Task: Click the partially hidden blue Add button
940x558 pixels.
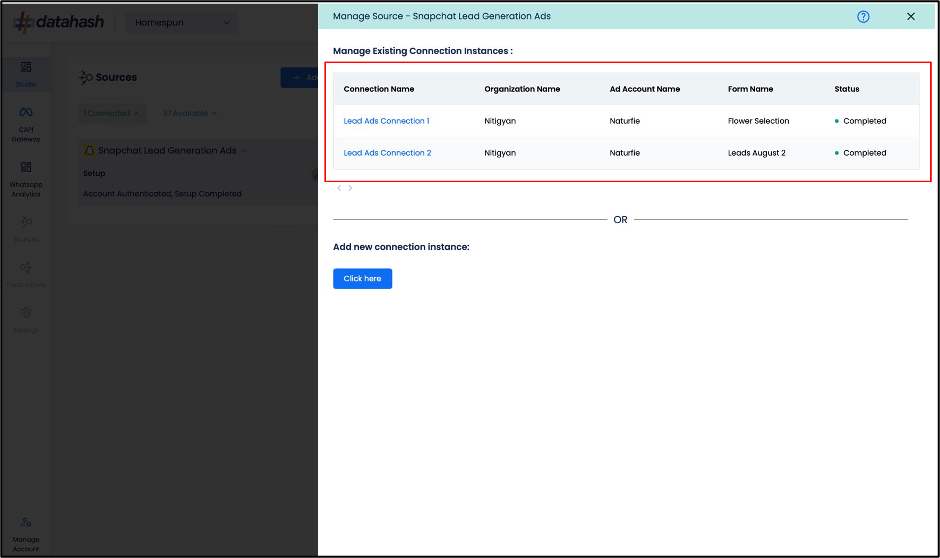Action: [x=299, y=77]
